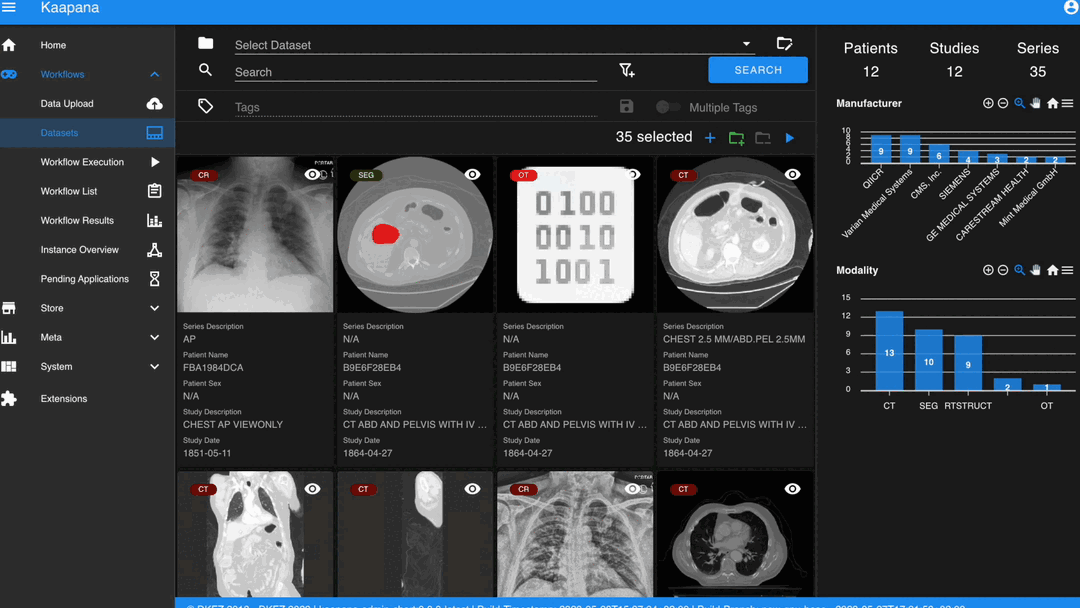Expand the Store section chevron

[154, 308]
